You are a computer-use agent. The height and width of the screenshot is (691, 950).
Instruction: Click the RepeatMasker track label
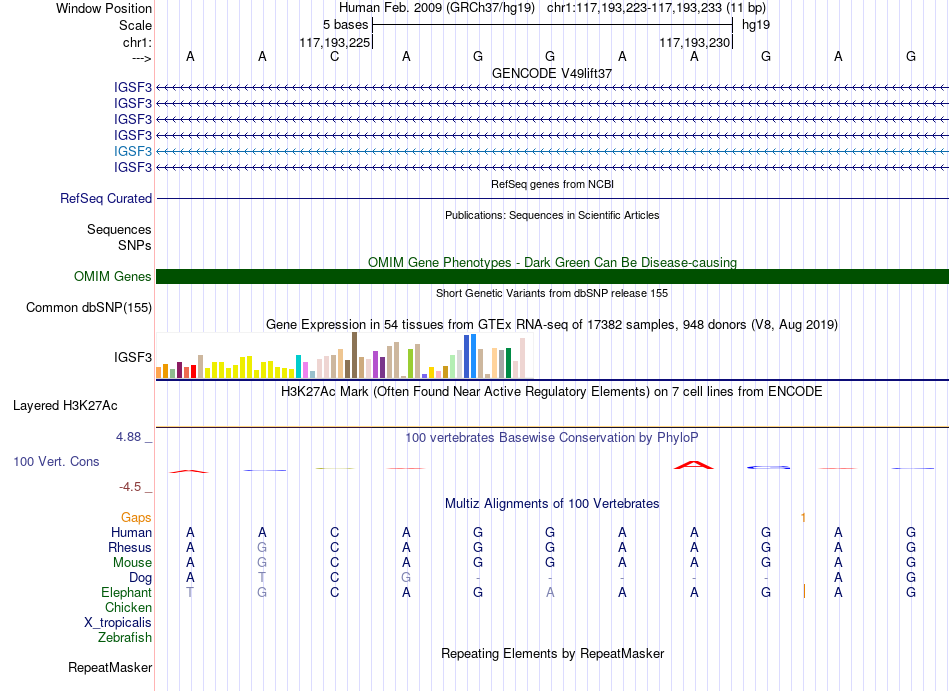[x=110, y=667]
